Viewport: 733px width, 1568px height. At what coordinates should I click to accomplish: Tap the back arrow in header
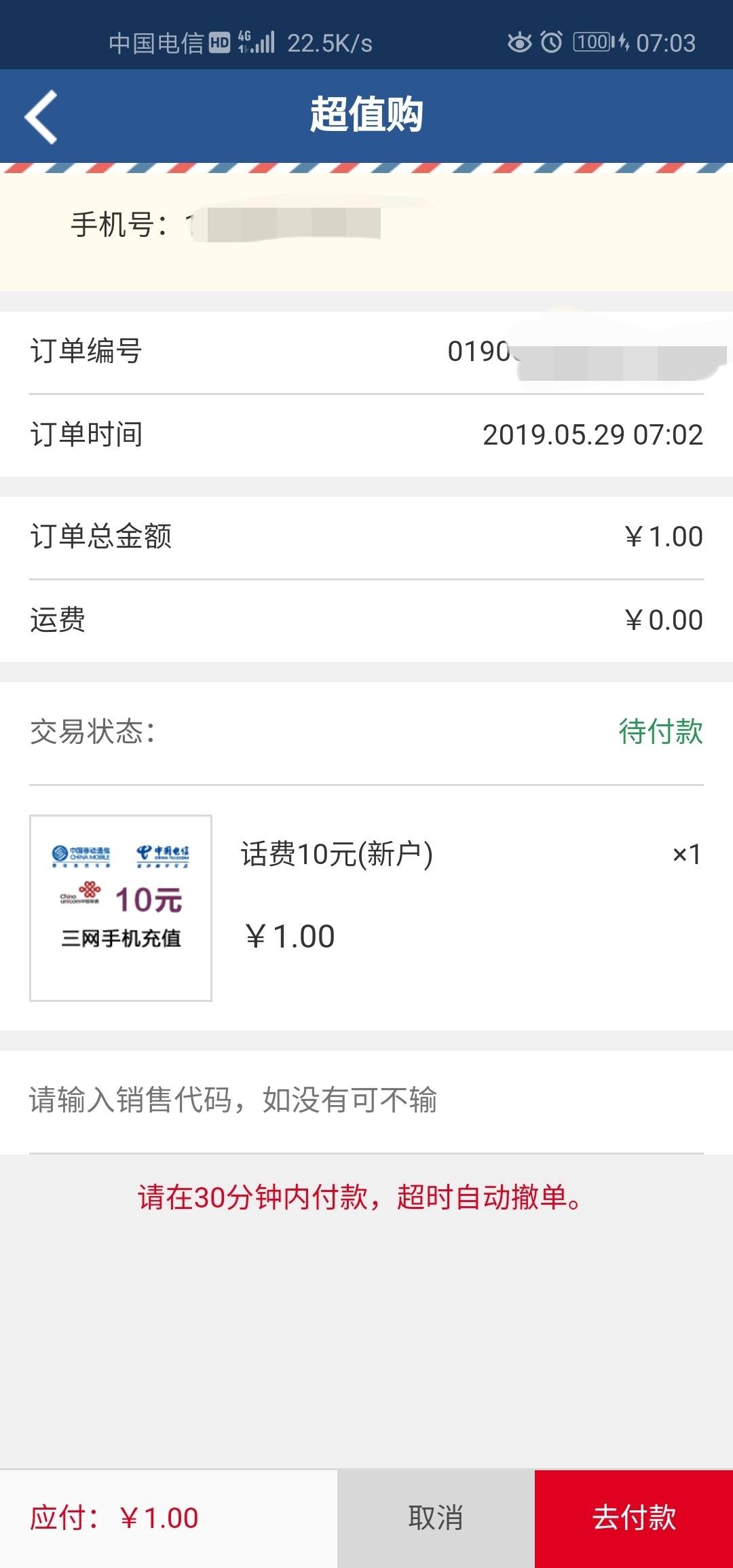41,117
